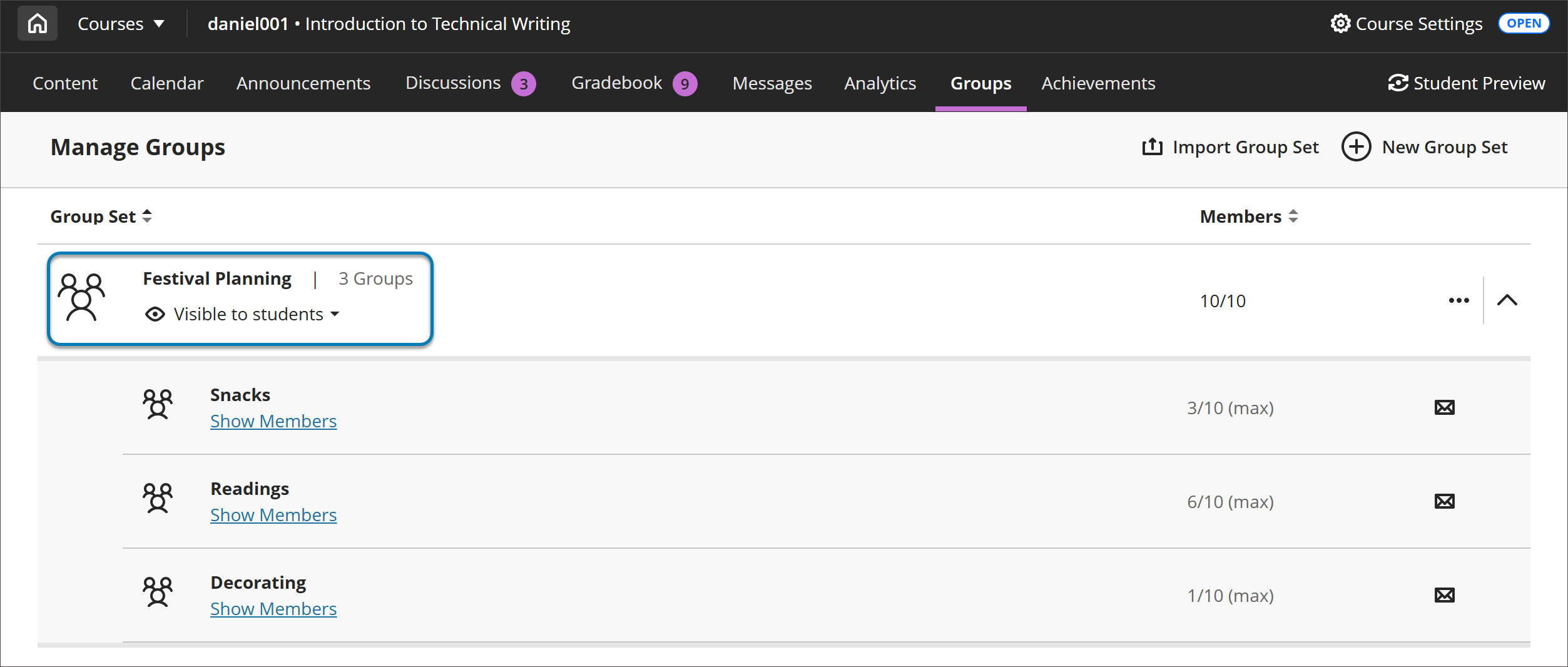
Task: Open the Analytics tab
Action: [880, 83]
